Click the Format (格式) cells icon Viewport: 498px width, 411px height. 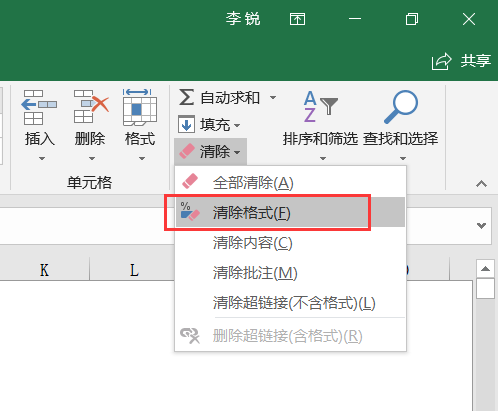[140, 107]
